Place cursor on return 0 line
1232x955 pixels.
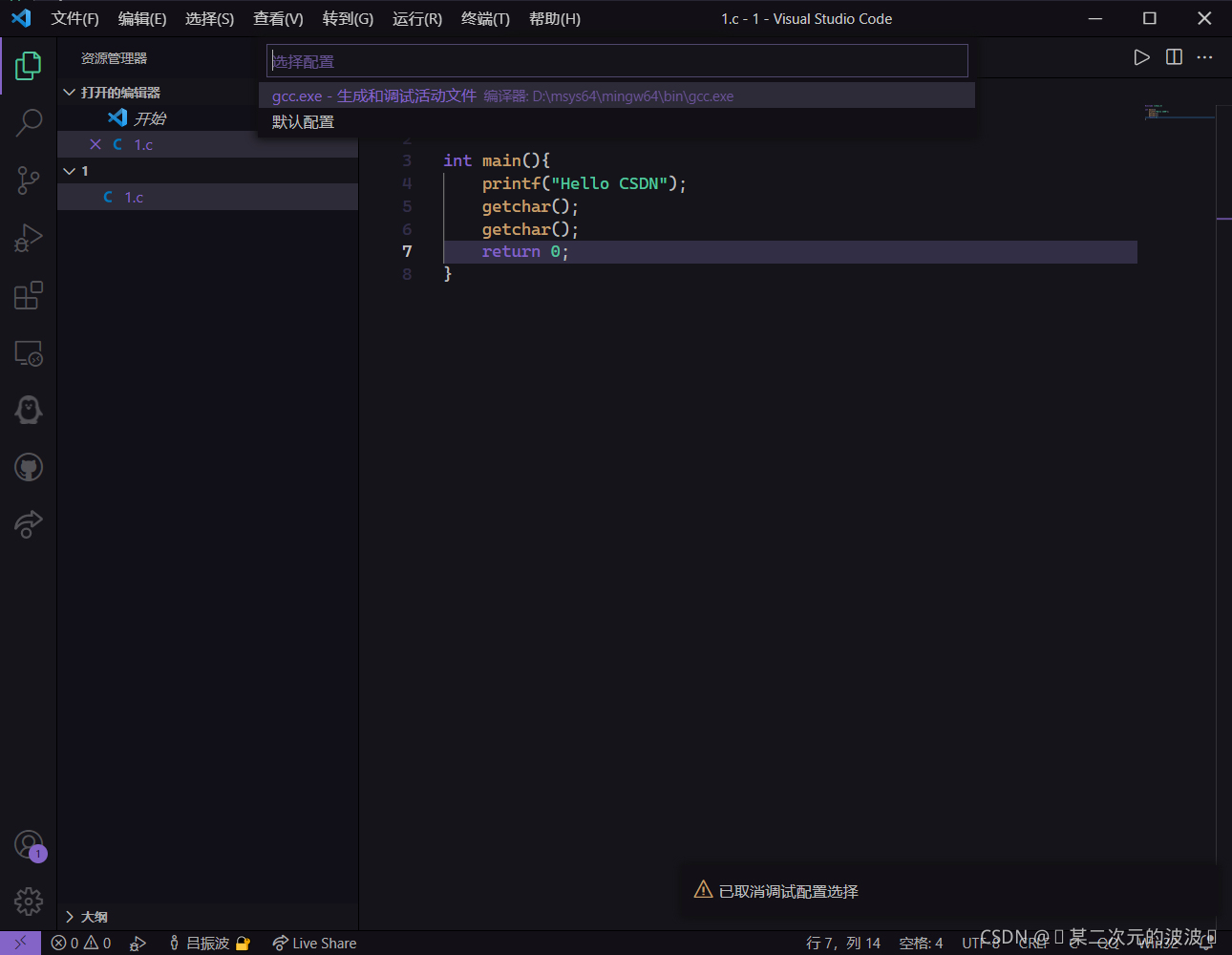[x=524, y=252]
